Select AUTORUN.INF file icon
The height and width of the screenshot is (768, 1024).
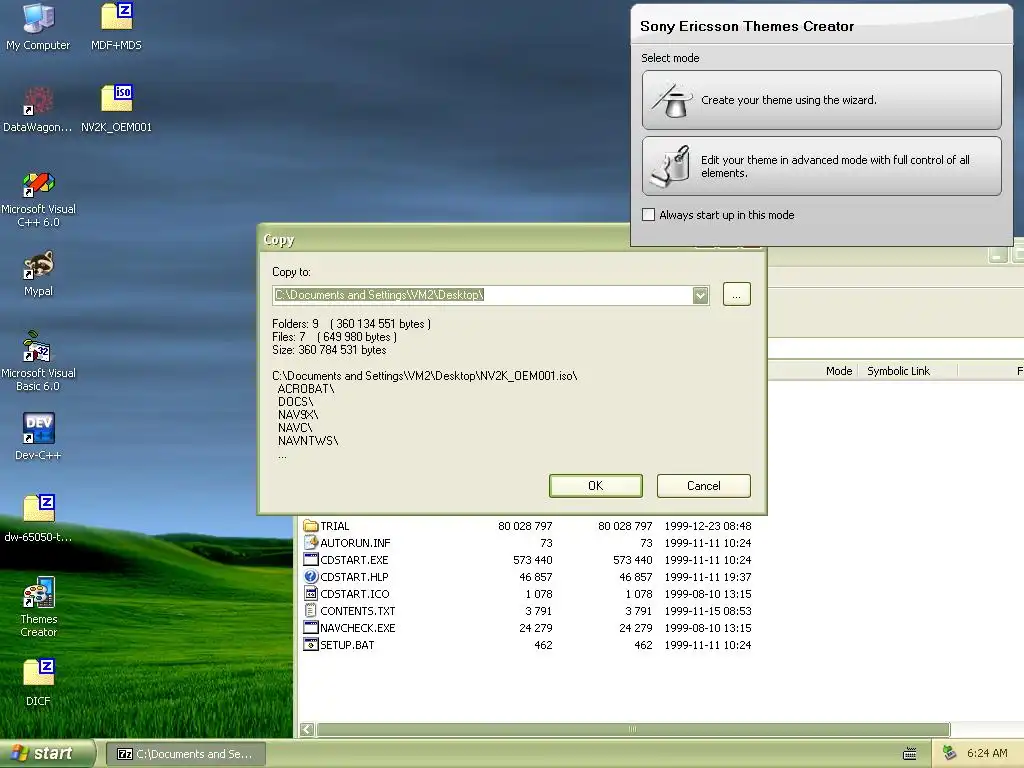310,543
